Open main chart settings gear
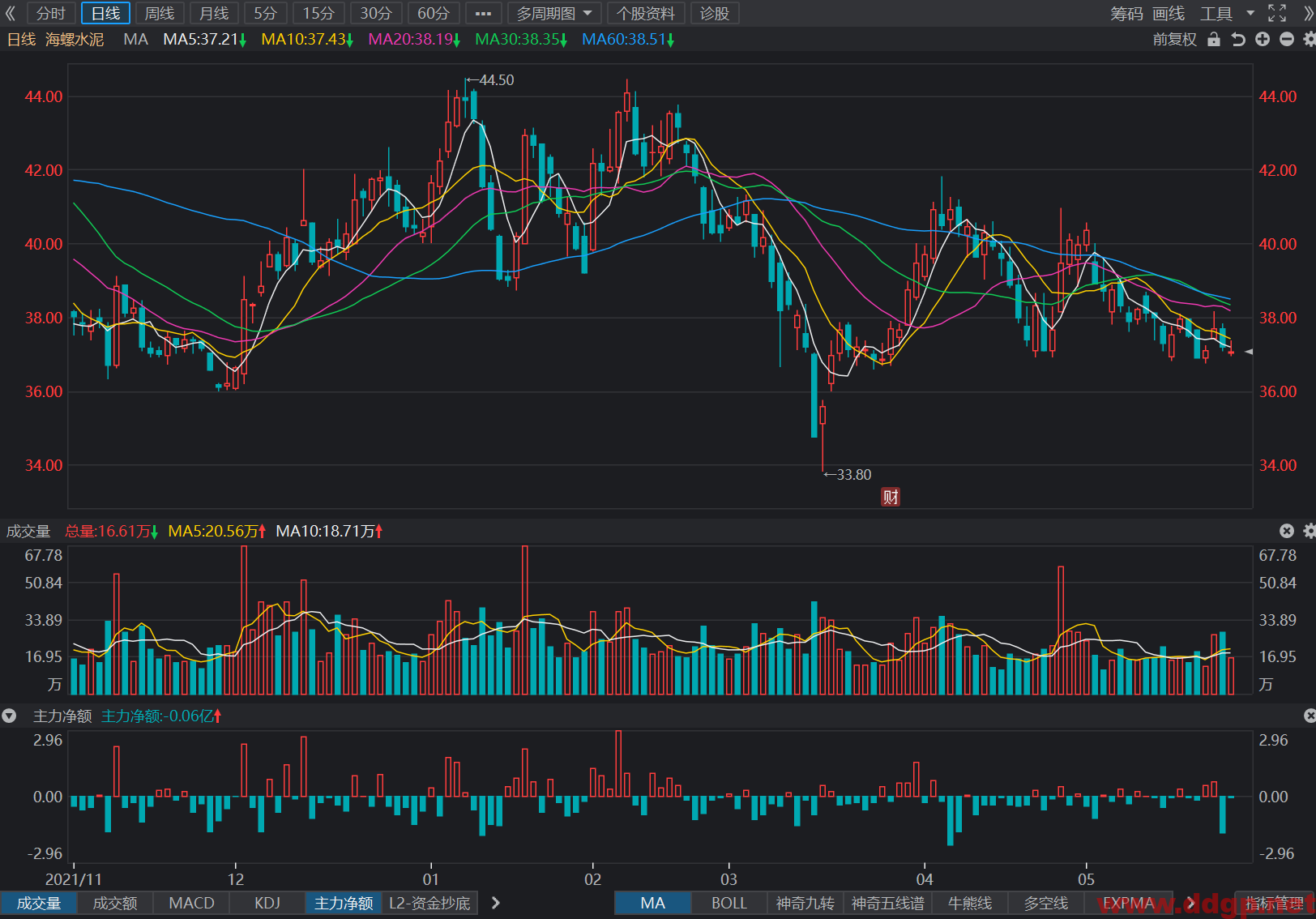 click(x=1309, y=39)
